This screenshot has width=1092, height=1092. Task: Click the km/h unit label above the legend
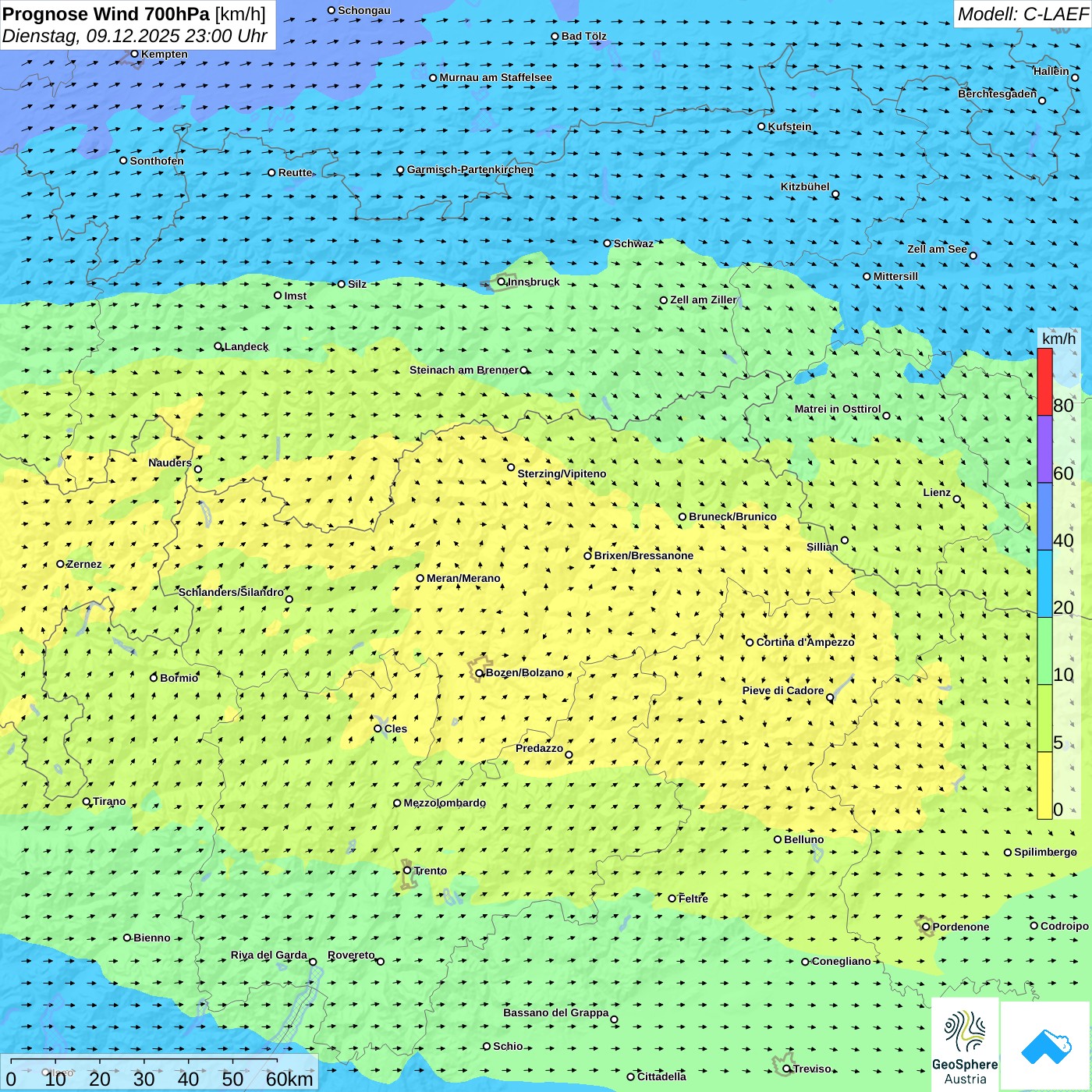1058,339
